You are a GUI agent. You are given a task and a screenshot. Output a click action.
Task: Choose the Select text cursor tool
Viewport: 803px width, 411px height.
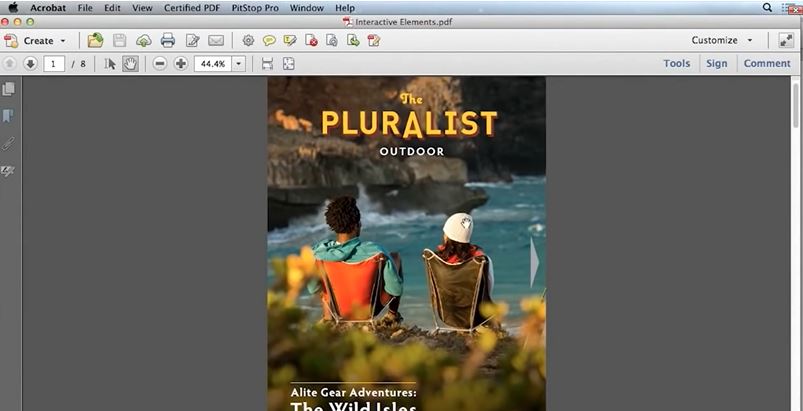pos(110,63)
